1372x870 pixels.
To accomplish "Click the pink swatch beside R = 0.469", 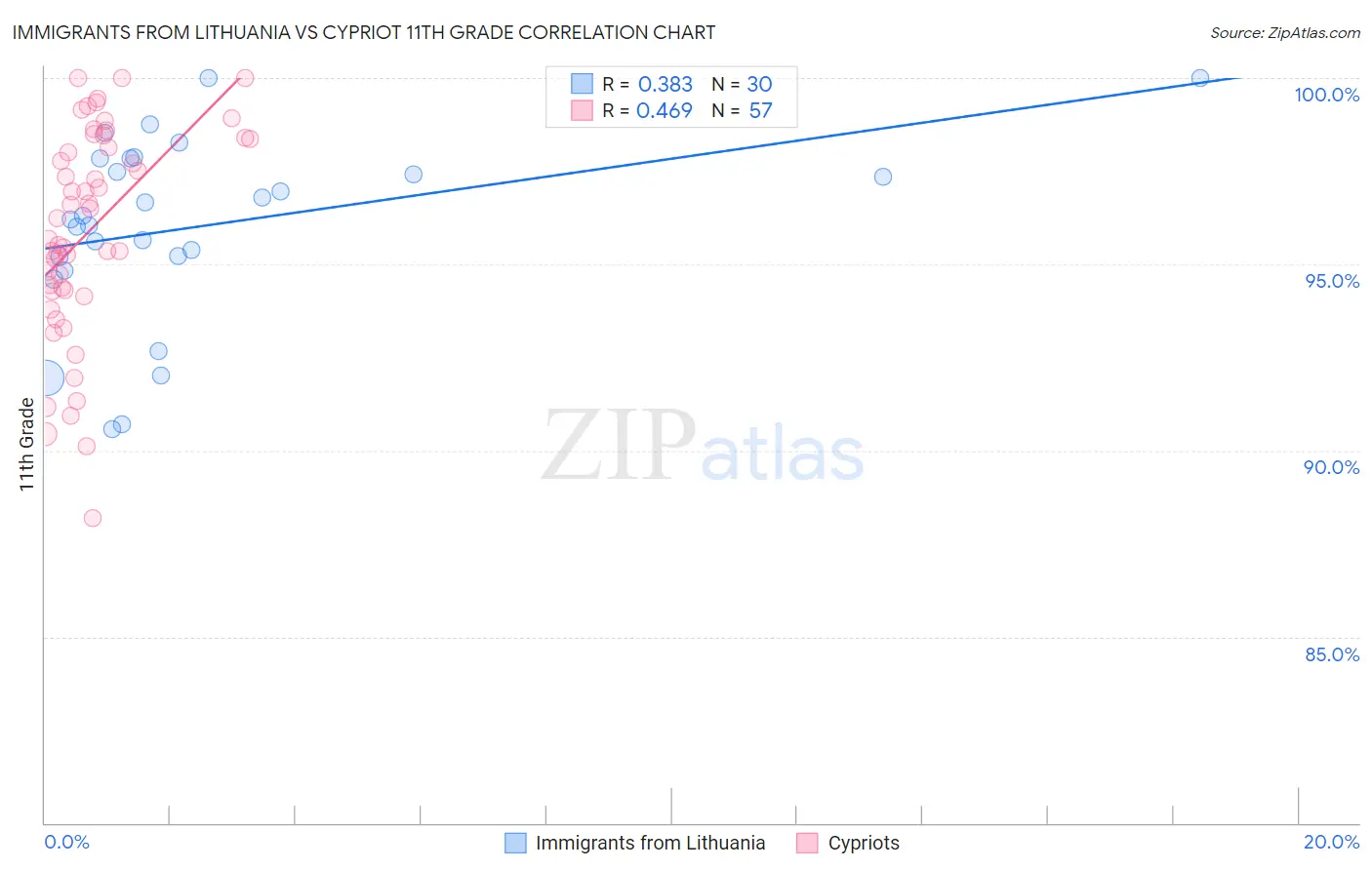I will pos(583,110).
